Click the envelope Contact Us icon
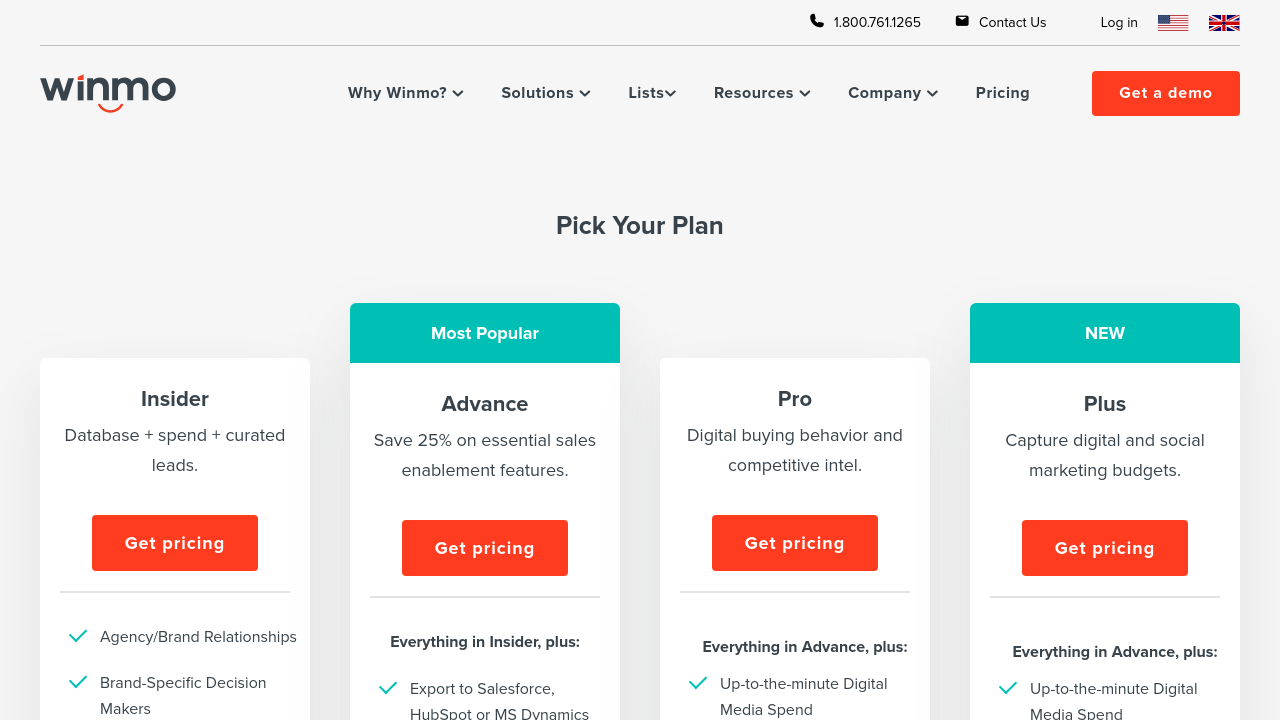The height and width of the screenshot is (720, 1280). [x=962, y=21]
